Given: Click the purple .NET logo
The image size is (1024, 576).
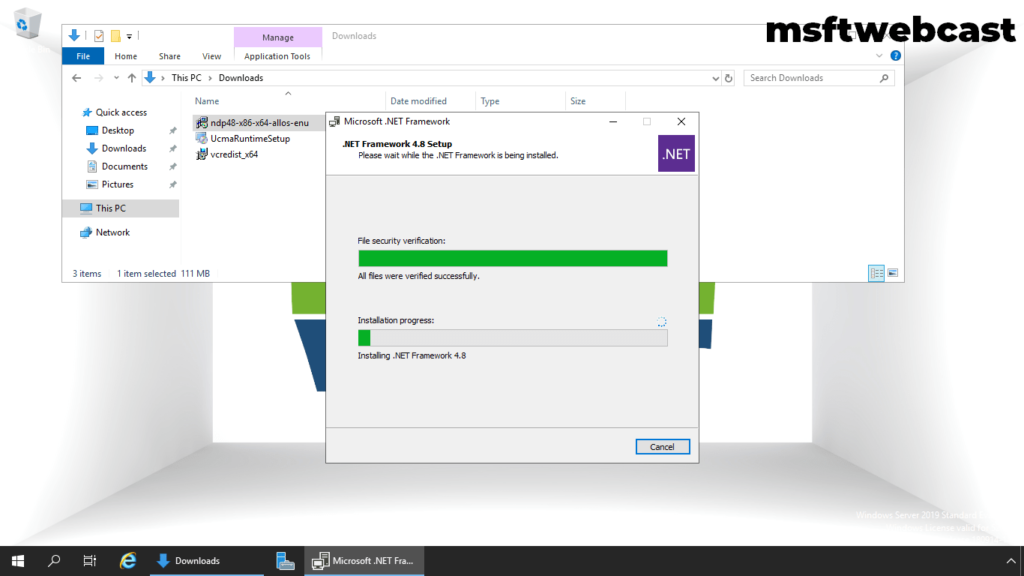Looking at the screenshot, I should [x=676, y=154].
